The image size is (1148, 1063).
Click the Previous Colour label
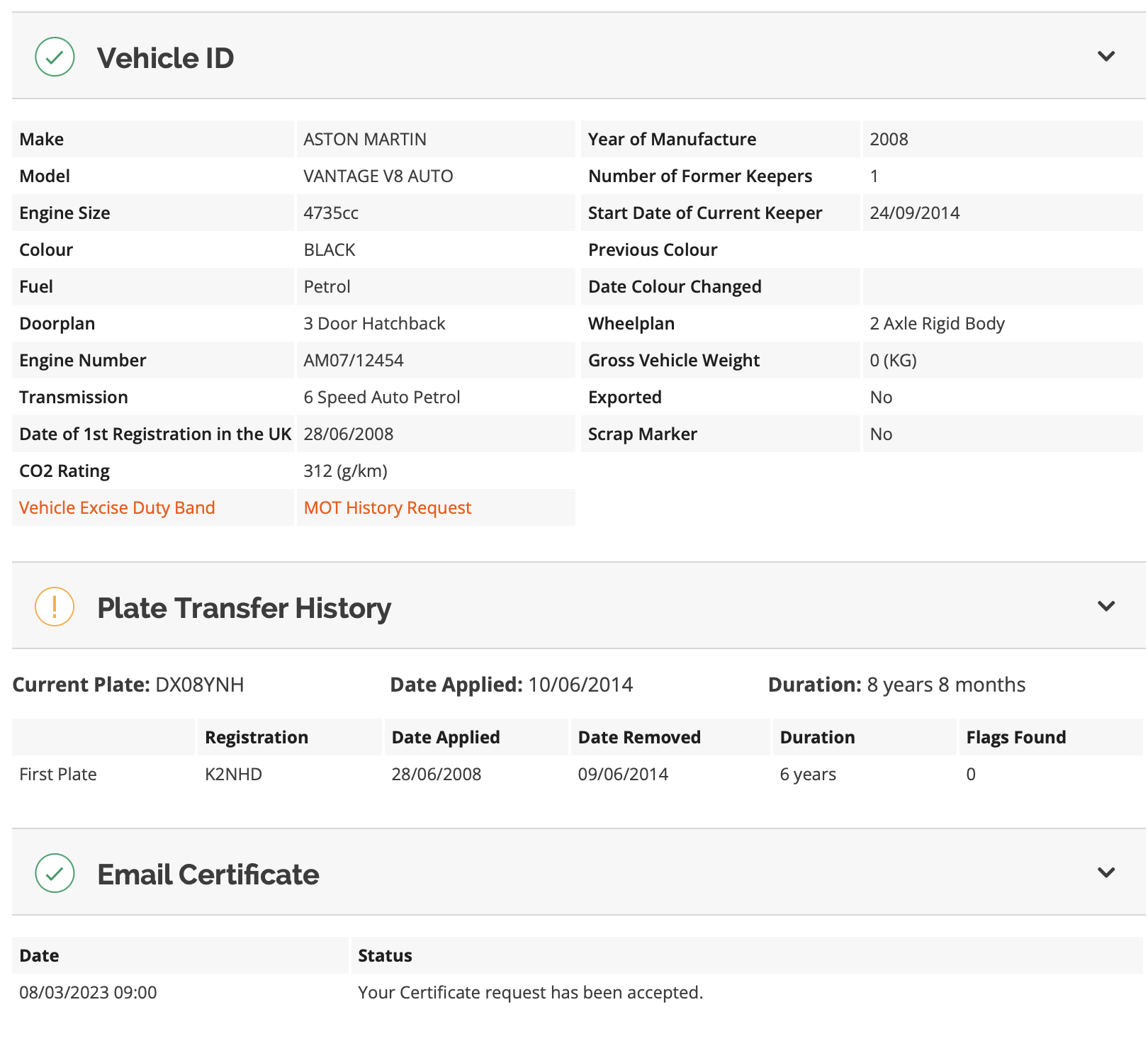(653, 249)
